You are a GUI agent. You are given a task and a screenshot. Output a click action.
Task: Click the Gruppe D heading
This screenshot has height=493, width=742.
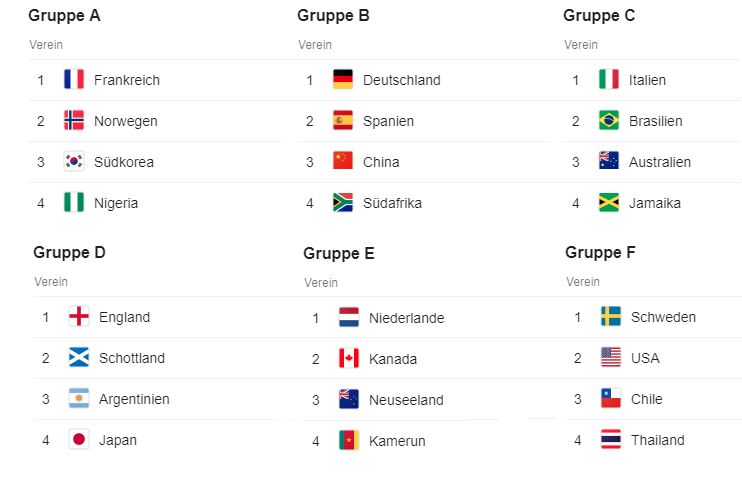click(69, 253)
